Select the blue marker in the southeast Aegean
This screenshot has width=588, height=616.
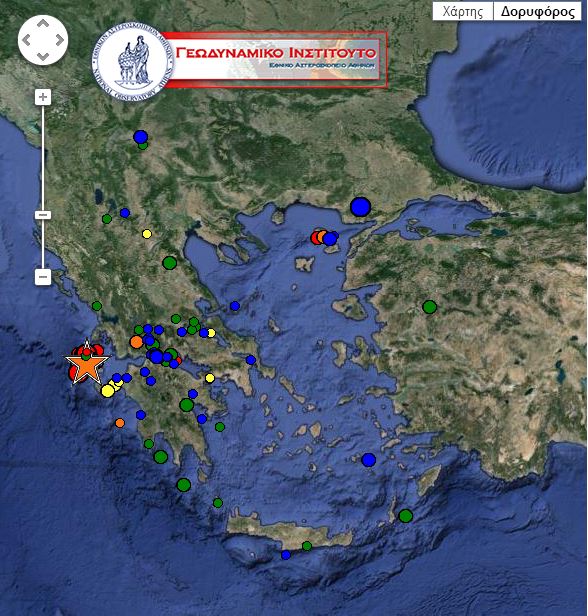[368, 460]
